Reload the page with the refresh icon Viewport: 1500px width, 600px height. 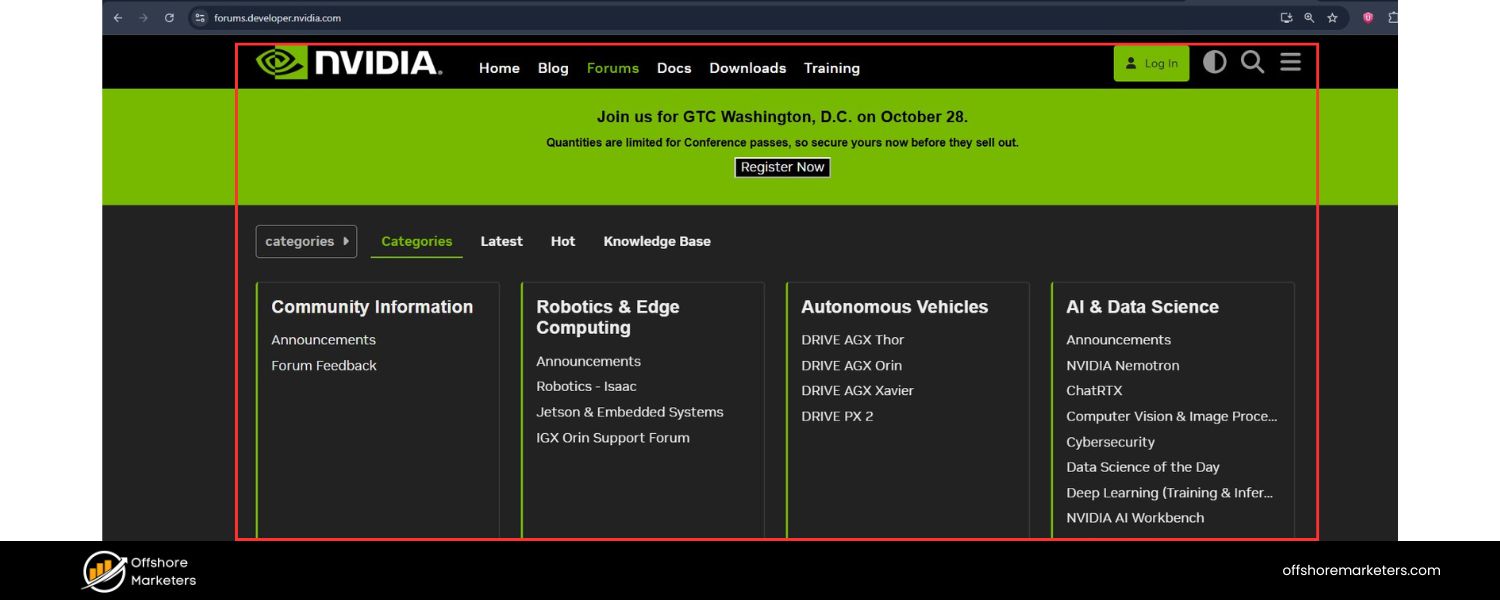coord(169,18)
